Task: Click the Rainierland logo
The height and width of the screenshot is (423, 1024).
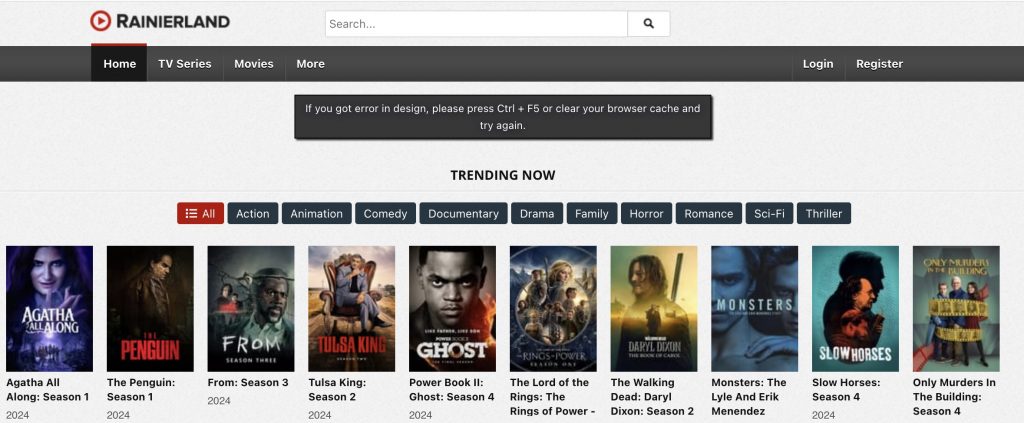Action: click(160, 21)
